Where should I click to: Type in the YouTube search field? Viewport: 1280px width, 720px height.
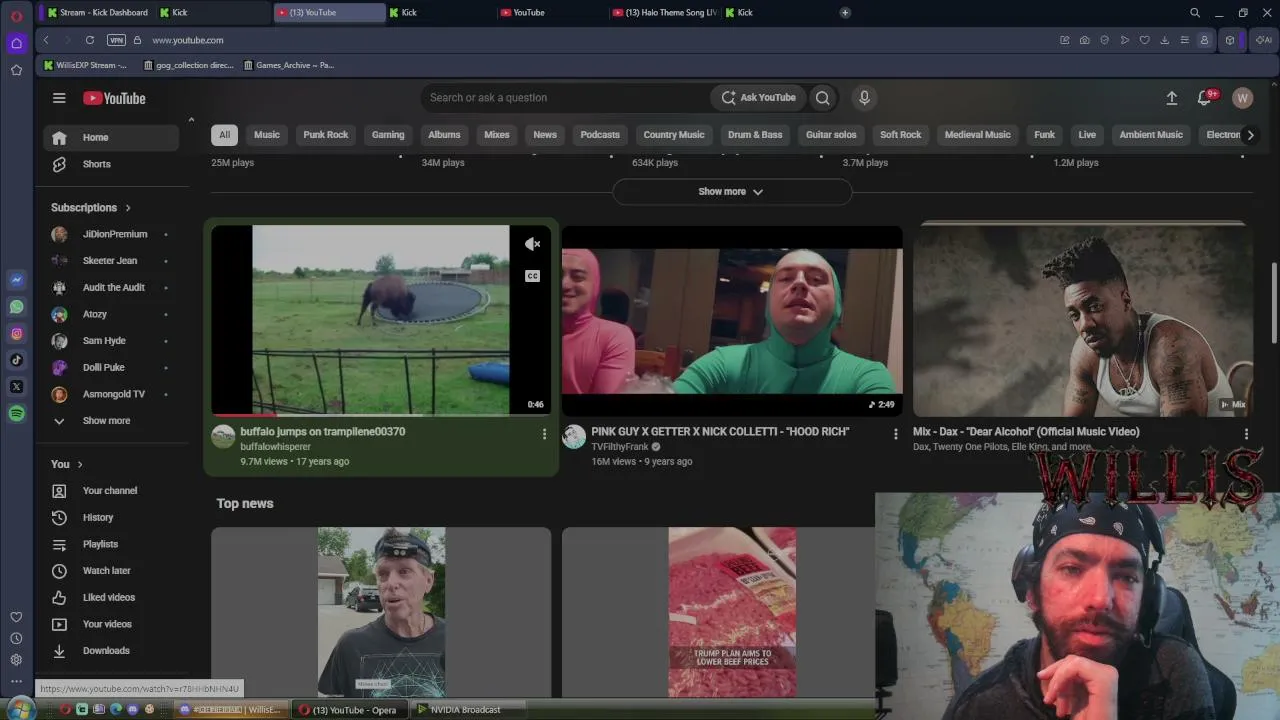tap(565, 98)
